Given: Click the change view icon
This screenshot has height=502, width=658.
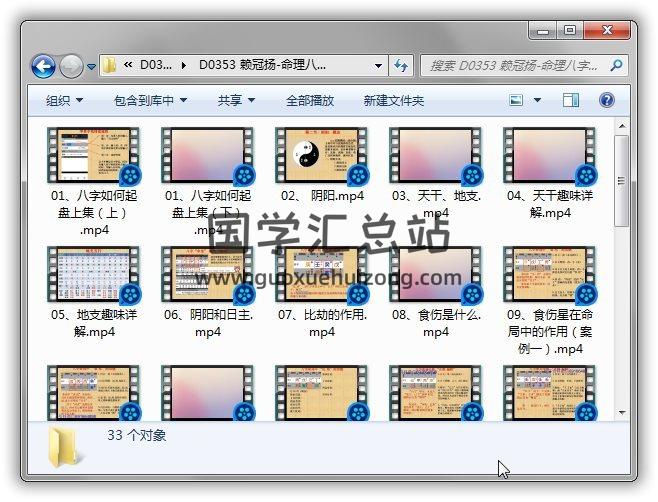Looking at the screenshot, I should coord(517,100).
